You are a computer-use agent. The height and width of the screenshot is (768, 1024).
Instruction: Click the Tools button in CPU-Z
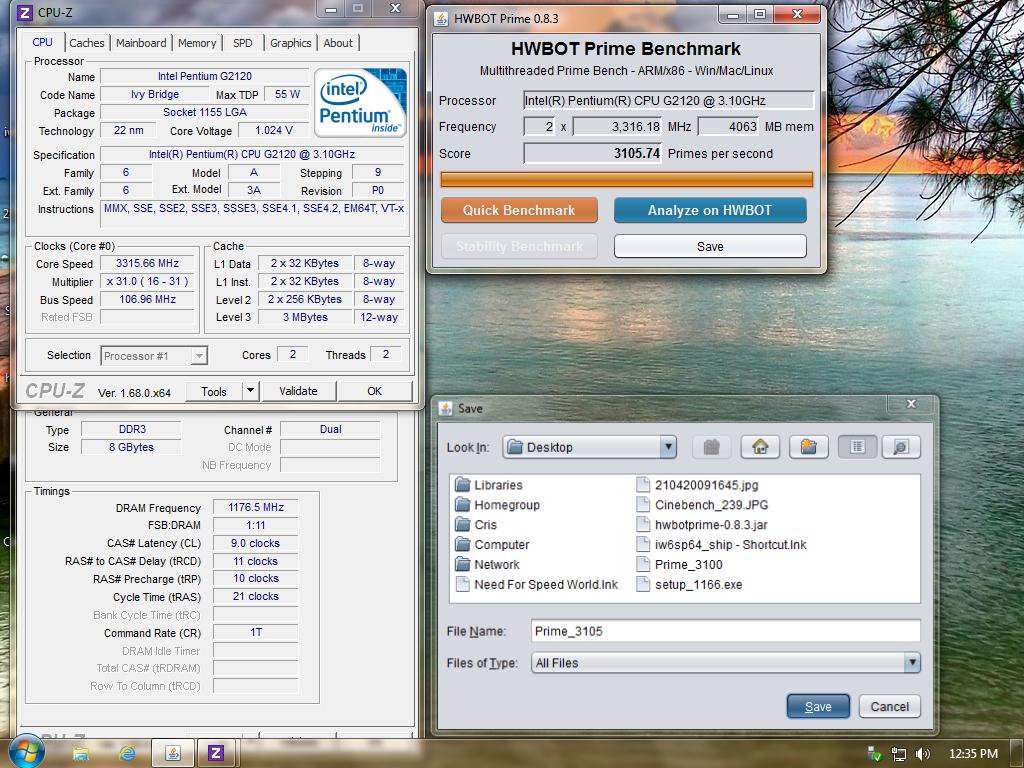click(x=214, y=391)
